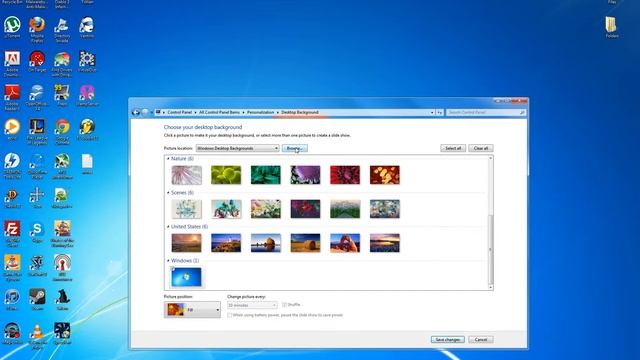Viewport: 640px width, 360px height.
Task: Click the blank text document desktop icon
Action: click(87, 164)
